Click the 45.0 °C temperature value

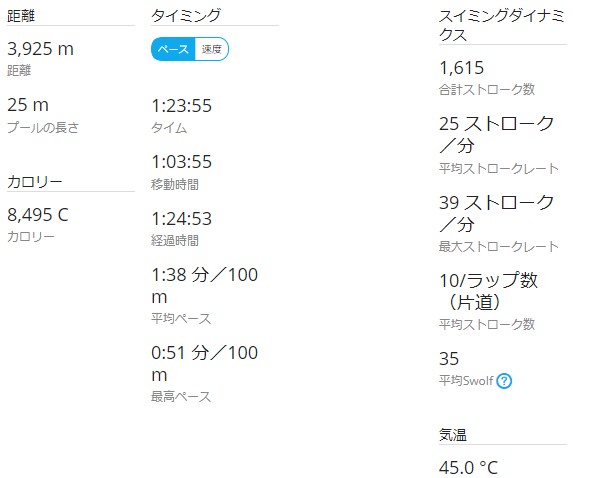click(x=468, y=468)
